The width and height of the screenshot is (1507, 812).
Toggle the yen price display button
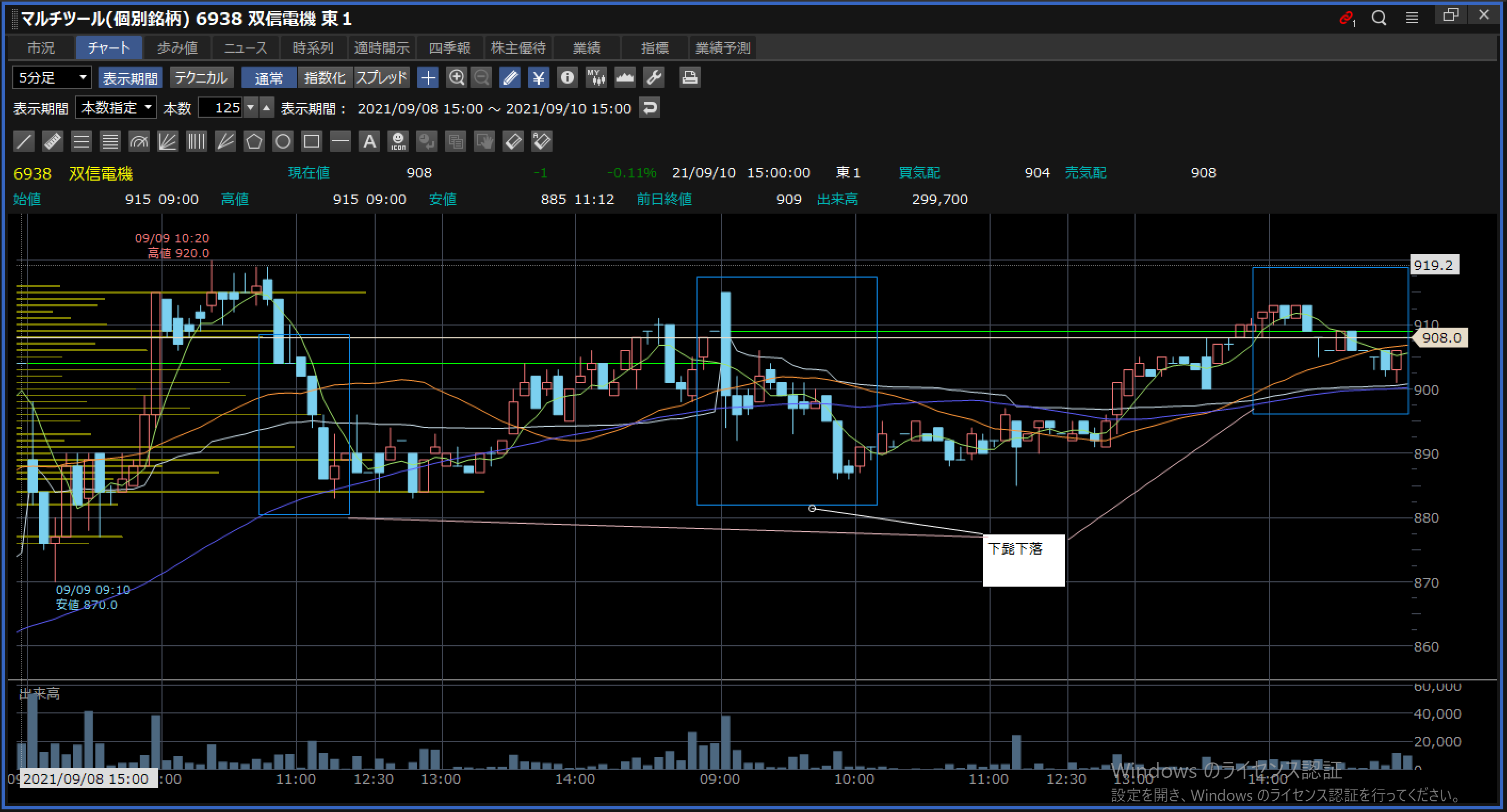point(538,78)
